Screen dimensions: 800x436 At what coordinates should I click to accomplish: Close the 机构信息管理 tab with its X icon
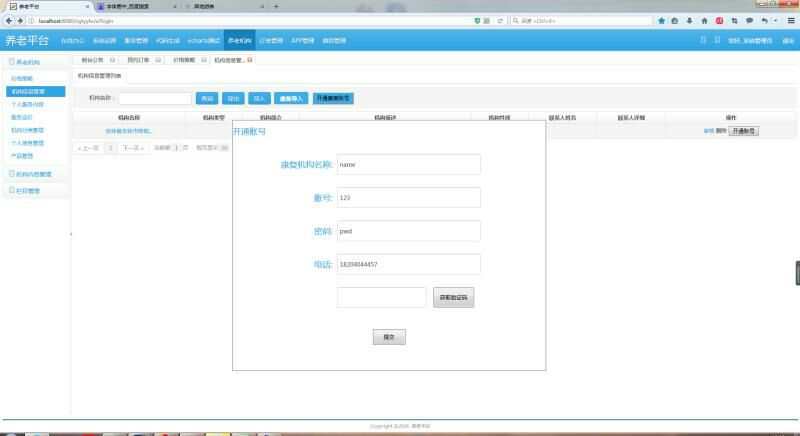[x=250, y=60]
